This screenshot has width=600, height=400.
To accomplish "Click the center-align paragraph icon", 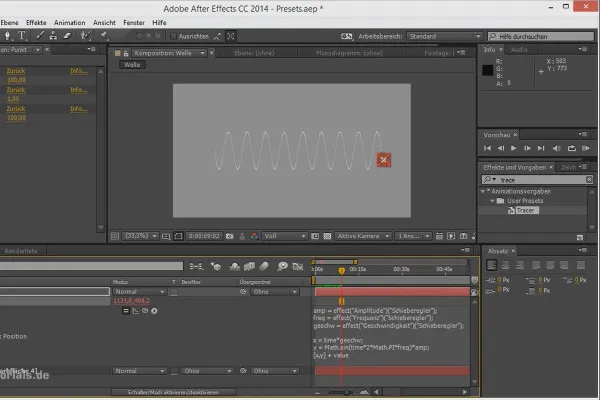I will click(505, 265).
